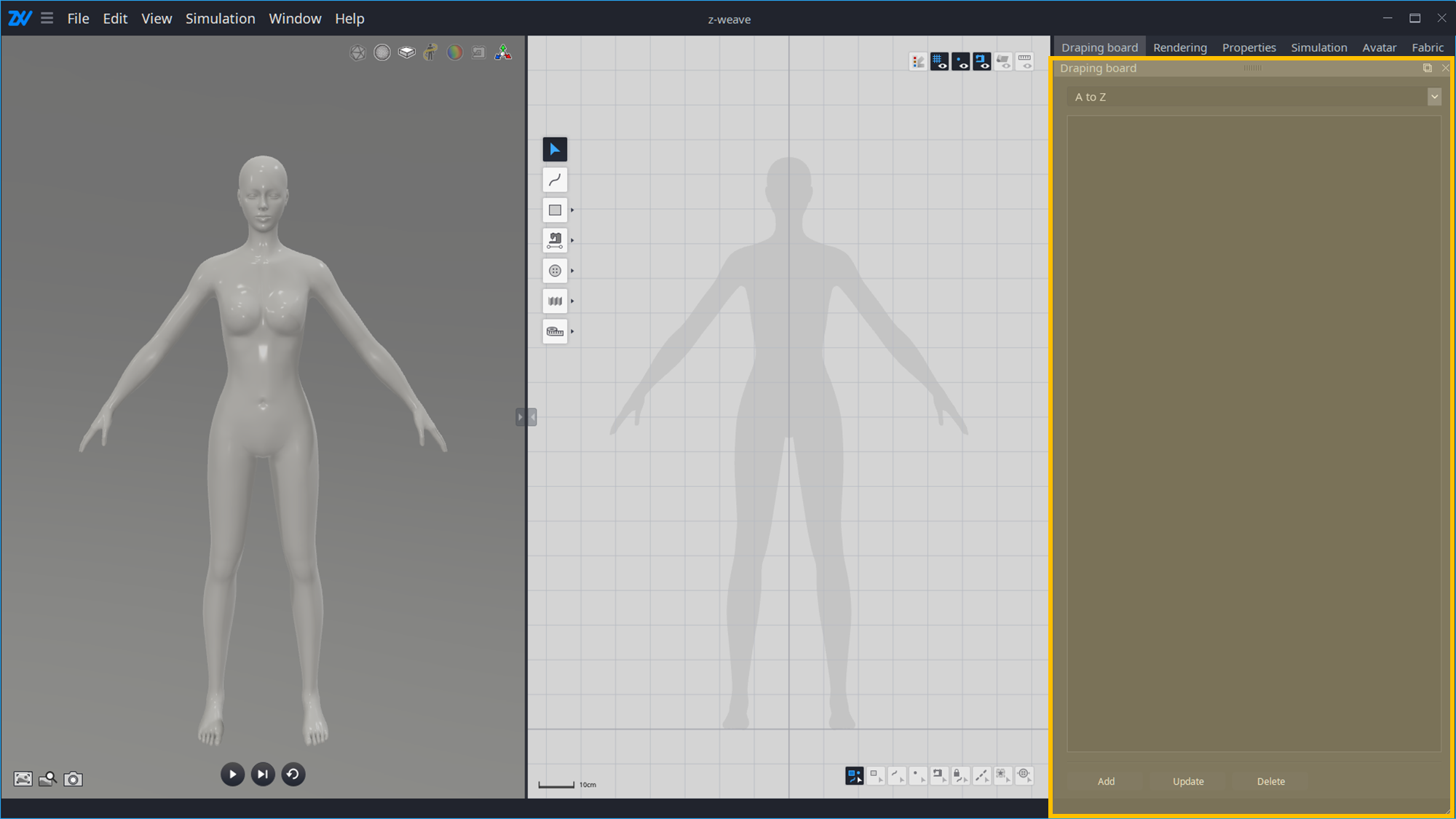Image resolution: width=1456 pixels, height=819 pixels.
Task: Click the Update button in Draping board
Action: point(1188,781)
